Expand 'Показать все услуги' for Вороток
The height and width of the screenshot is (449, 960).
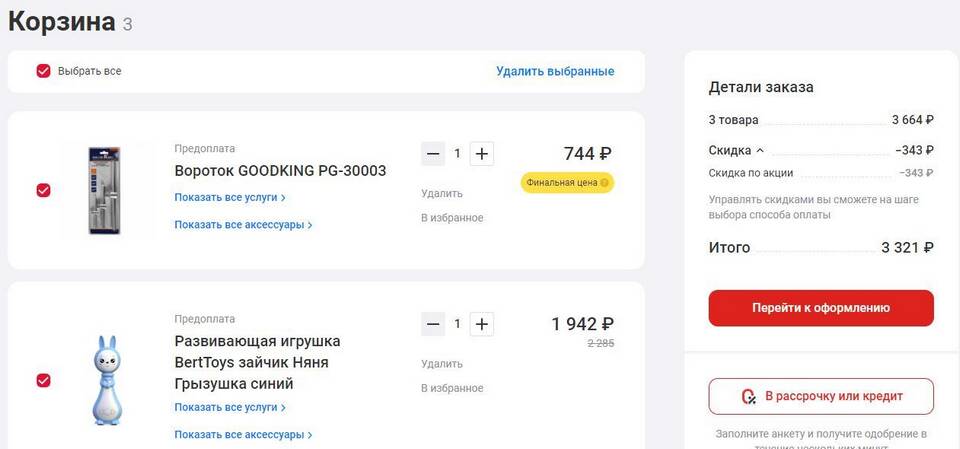pyautogui.click(x=230, y=198)
